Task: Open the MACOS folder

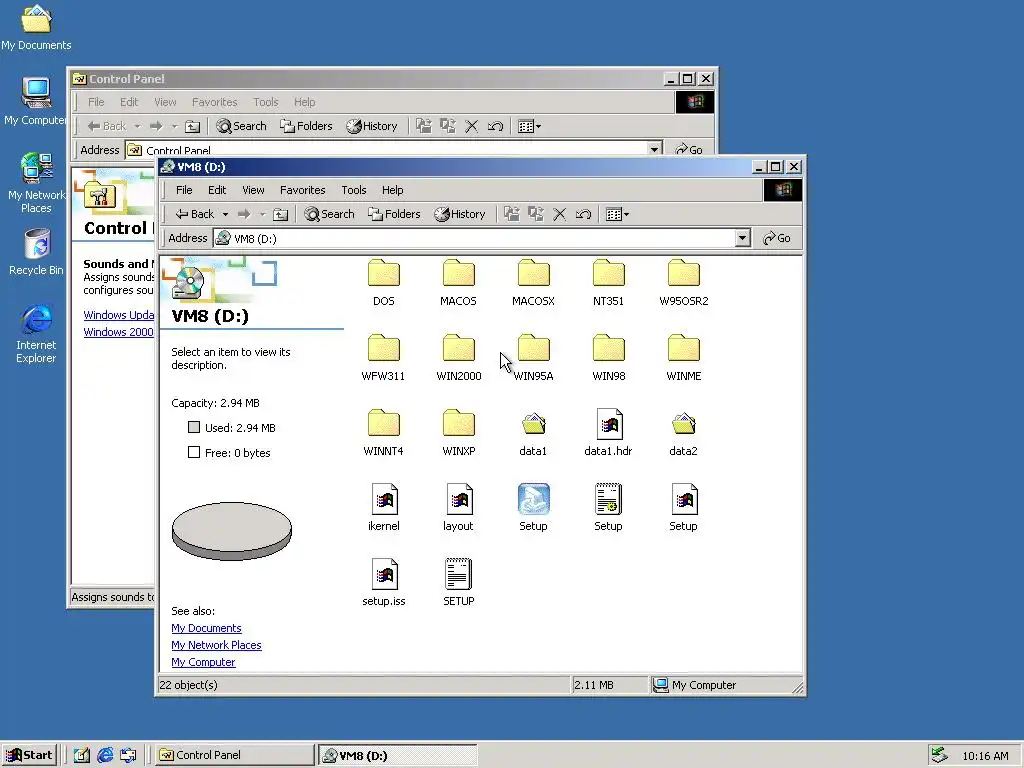Action: tap(458, 282)
